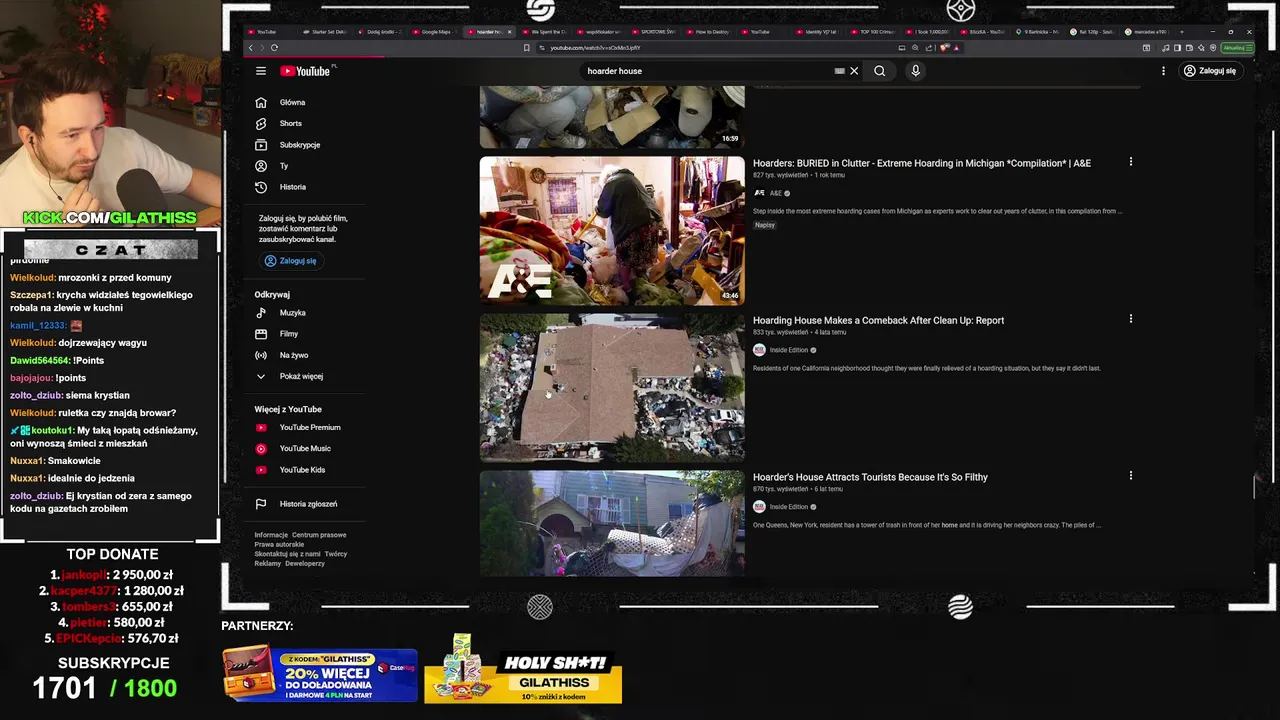Open A&E channel link

point(776,193)
